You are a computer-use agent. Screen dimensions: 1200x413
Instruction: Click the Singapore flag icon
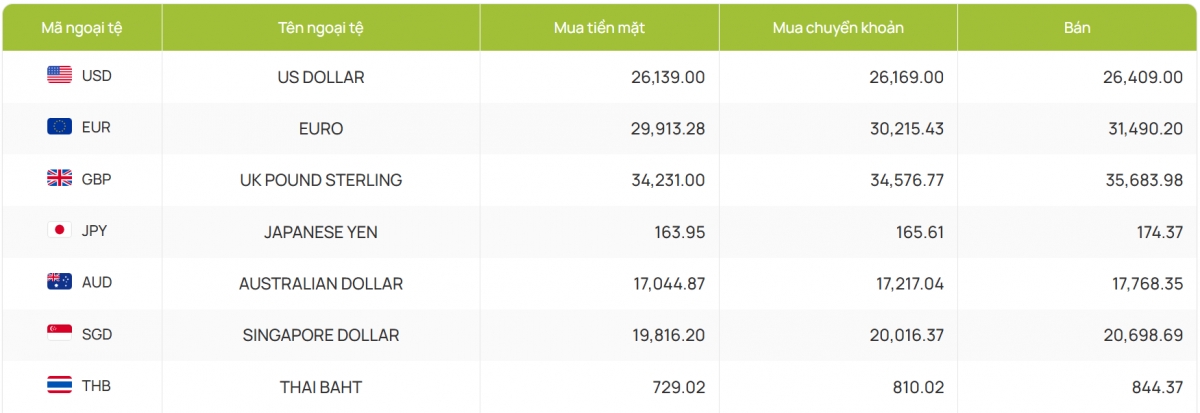pyautogui.click(x=59, y=334)
